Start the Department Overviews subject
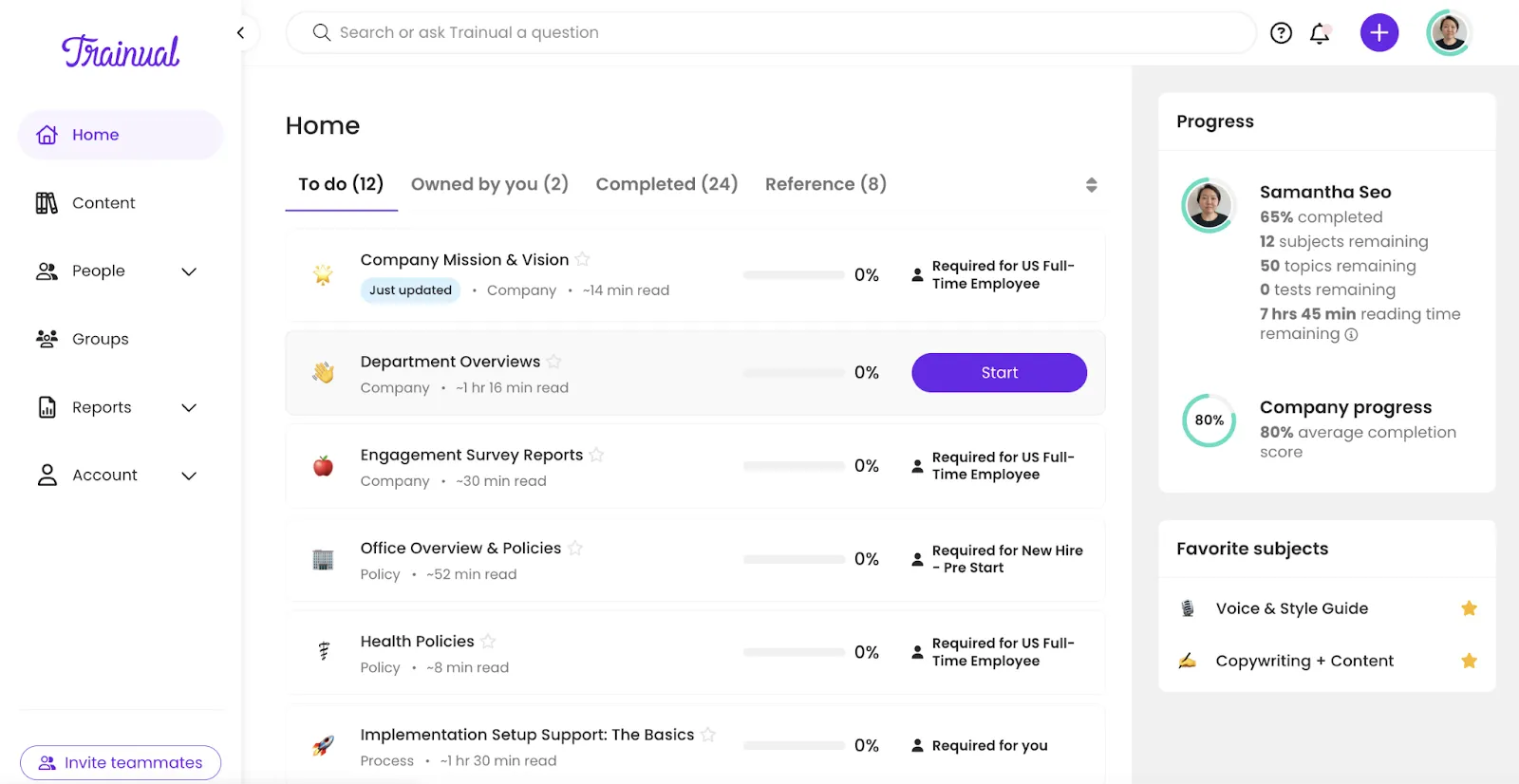 tap(999, 373)
